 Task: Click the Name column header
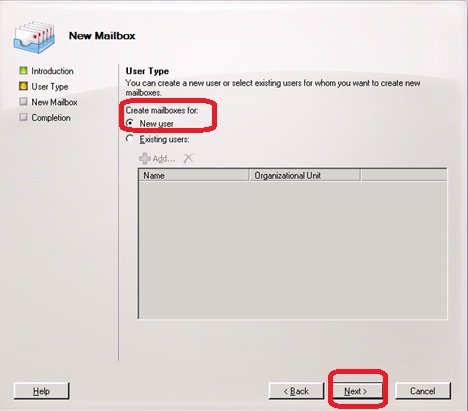[194, 175]
